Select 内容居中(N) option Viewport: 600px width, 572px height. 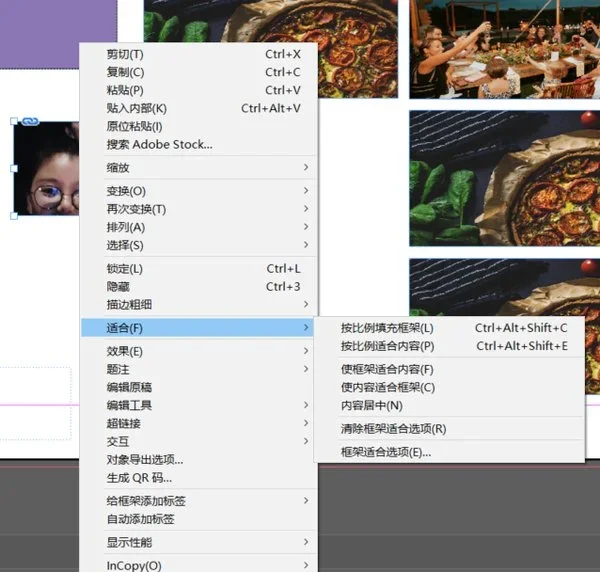pyautogui.click(x=449, y=405)
